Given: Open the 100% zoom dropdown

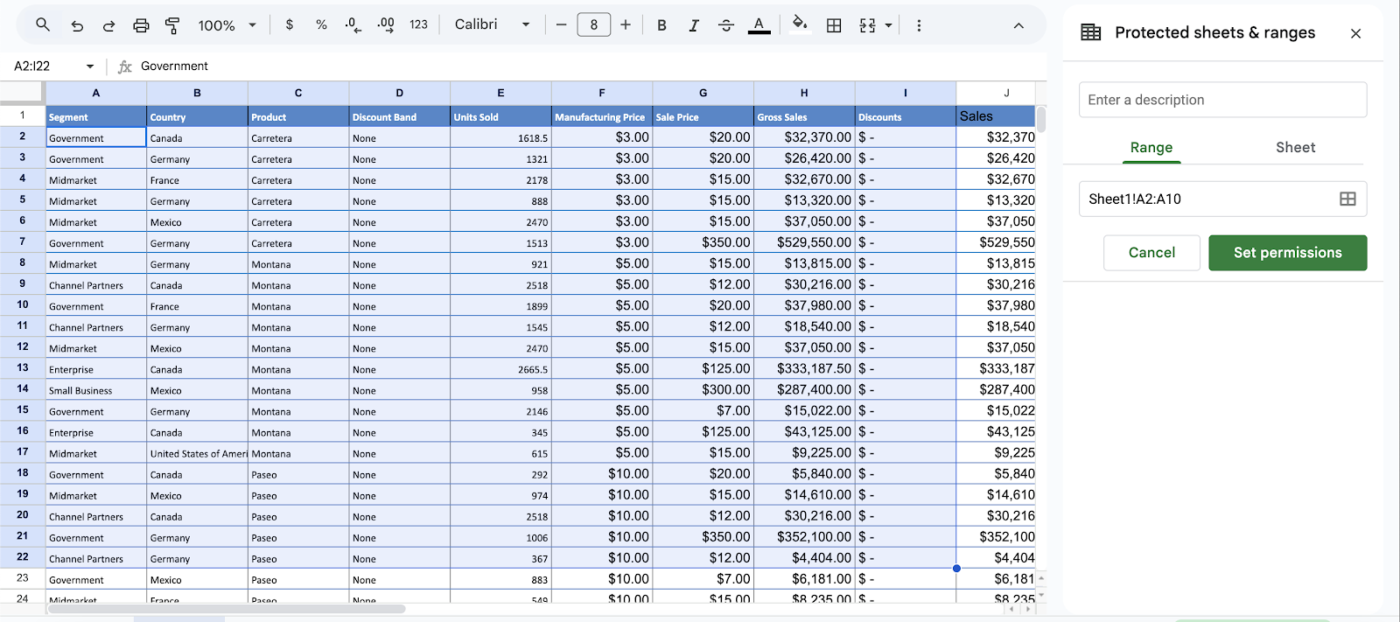Looking at the screenshot, I should tap(227, 25).
